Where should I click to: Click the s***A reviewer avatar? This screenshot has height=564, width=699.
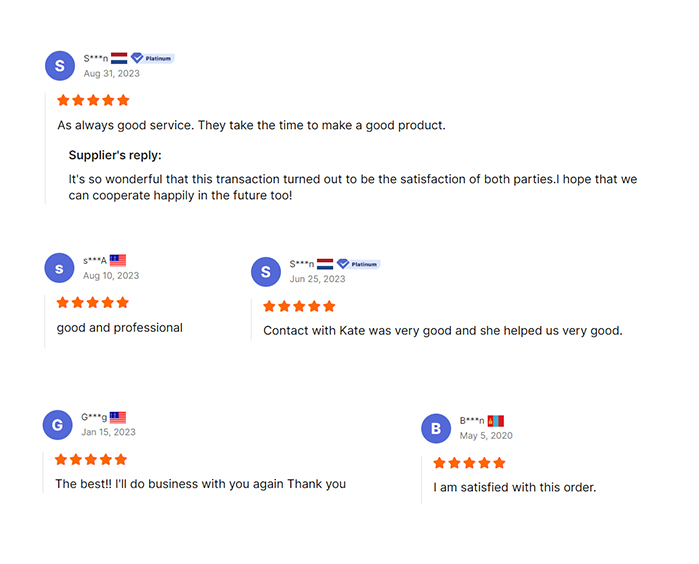click(59, 268)
